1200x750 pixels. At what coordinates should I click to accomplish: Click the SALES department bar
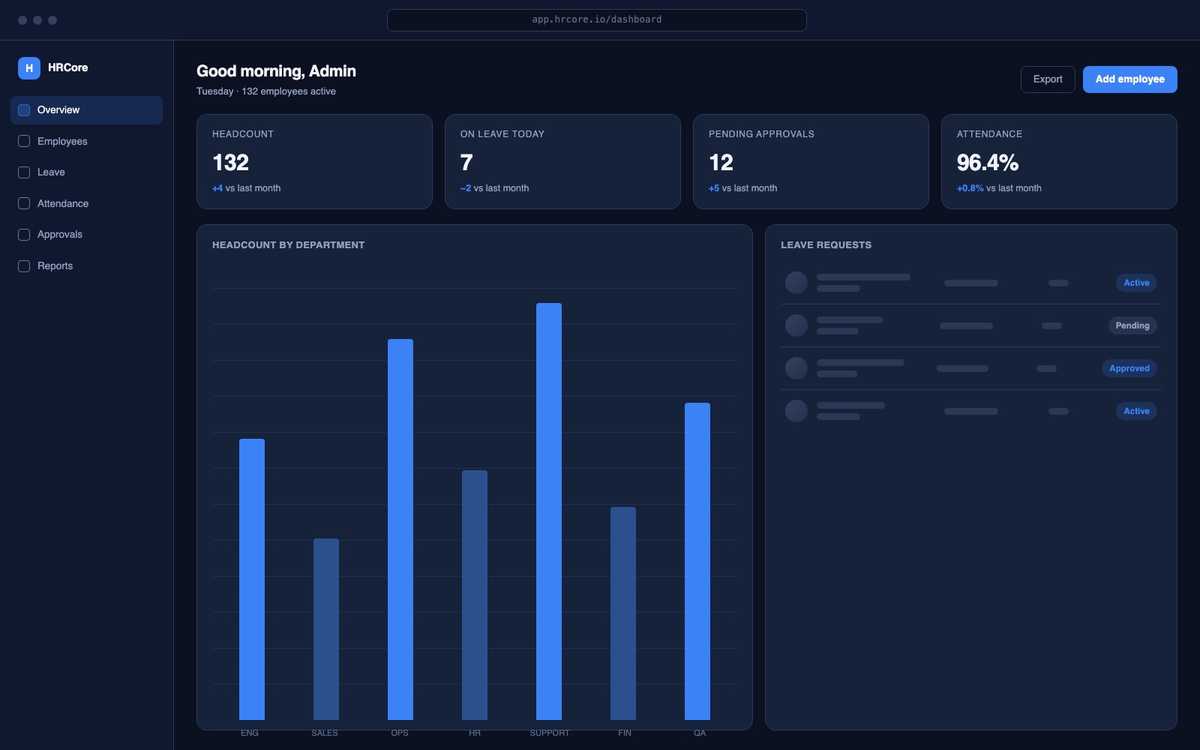click(x=326, y=629)
